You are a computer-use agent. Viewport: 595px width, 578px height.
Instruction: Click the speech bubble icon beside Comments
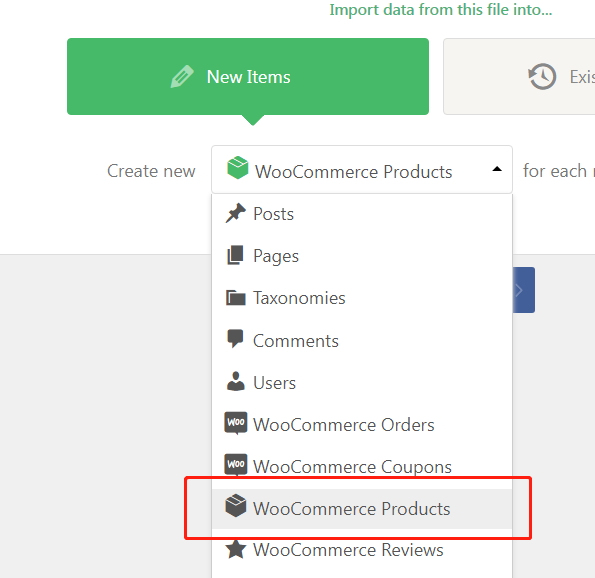[x=235, y=338]
